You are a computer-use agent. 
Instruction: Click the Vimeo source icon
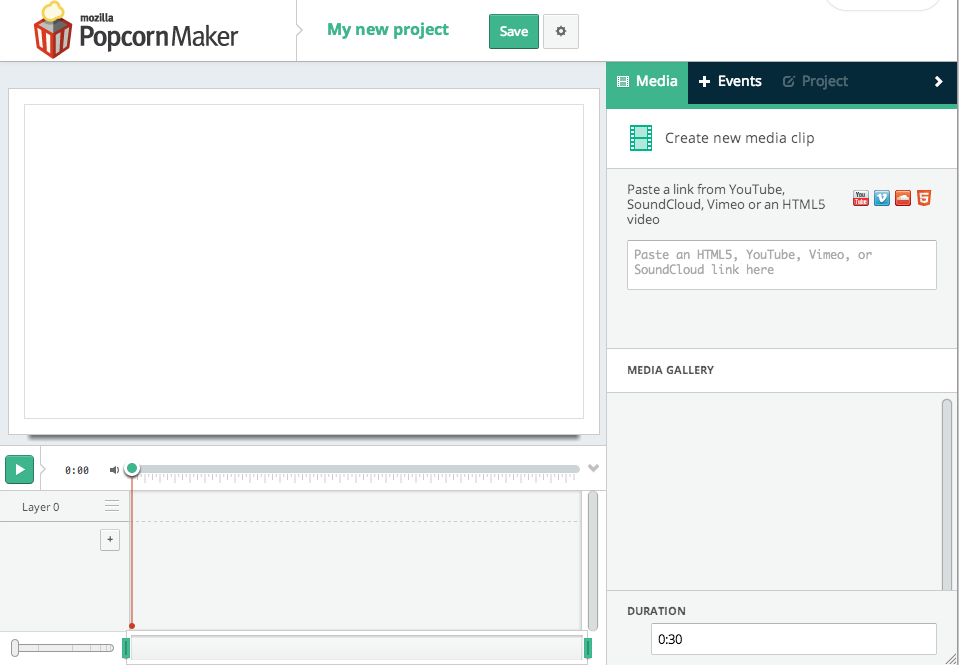(x=881, y=198)
